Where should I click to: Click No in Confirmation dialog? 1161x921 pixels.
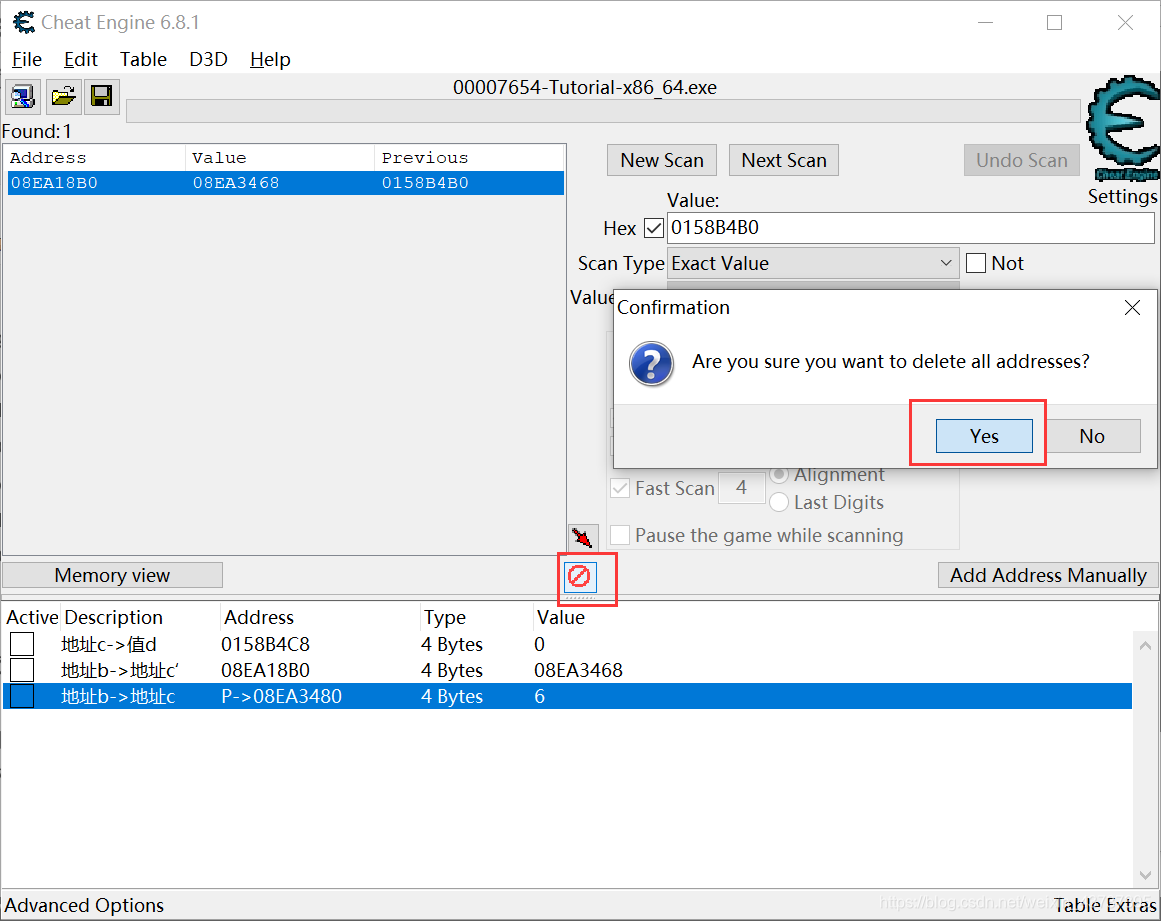[x=1092, y=436]
